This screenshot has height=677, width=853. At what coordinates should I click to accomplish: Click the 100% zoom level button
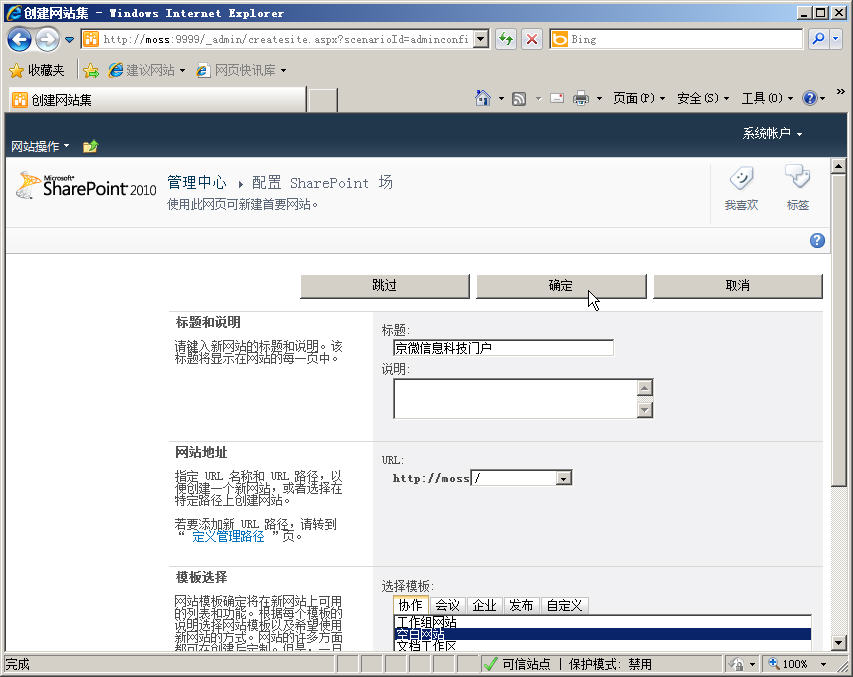[x=788, y=664]
